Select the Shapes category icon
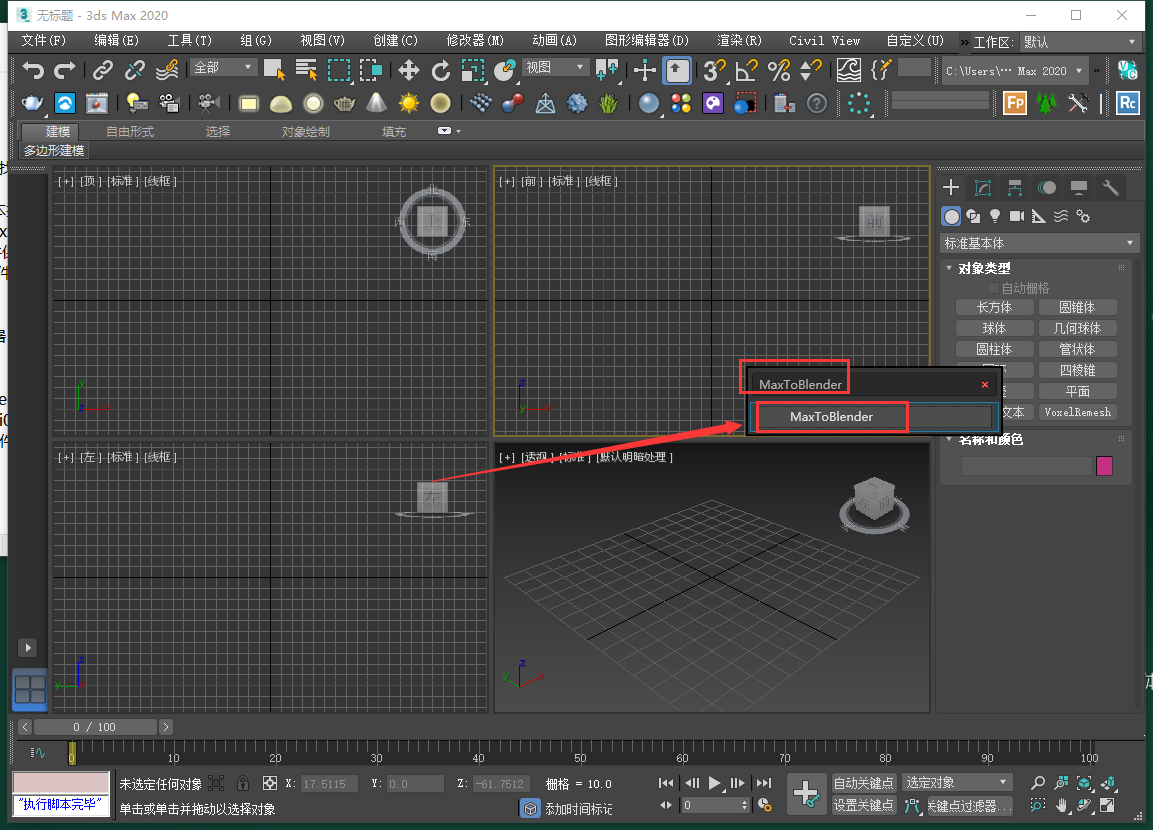This screenshot has width=1153, height=830. coord(974,216)
